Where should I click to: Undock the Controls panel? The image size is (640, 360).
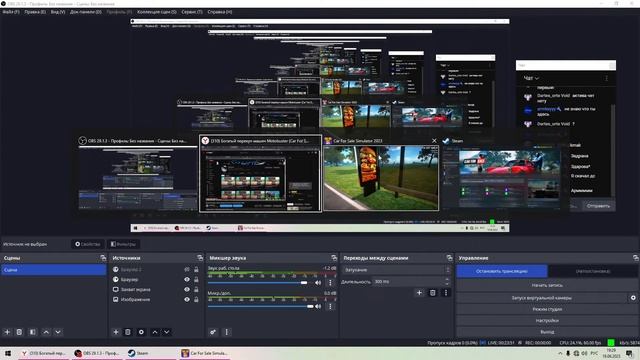(636, 258)
